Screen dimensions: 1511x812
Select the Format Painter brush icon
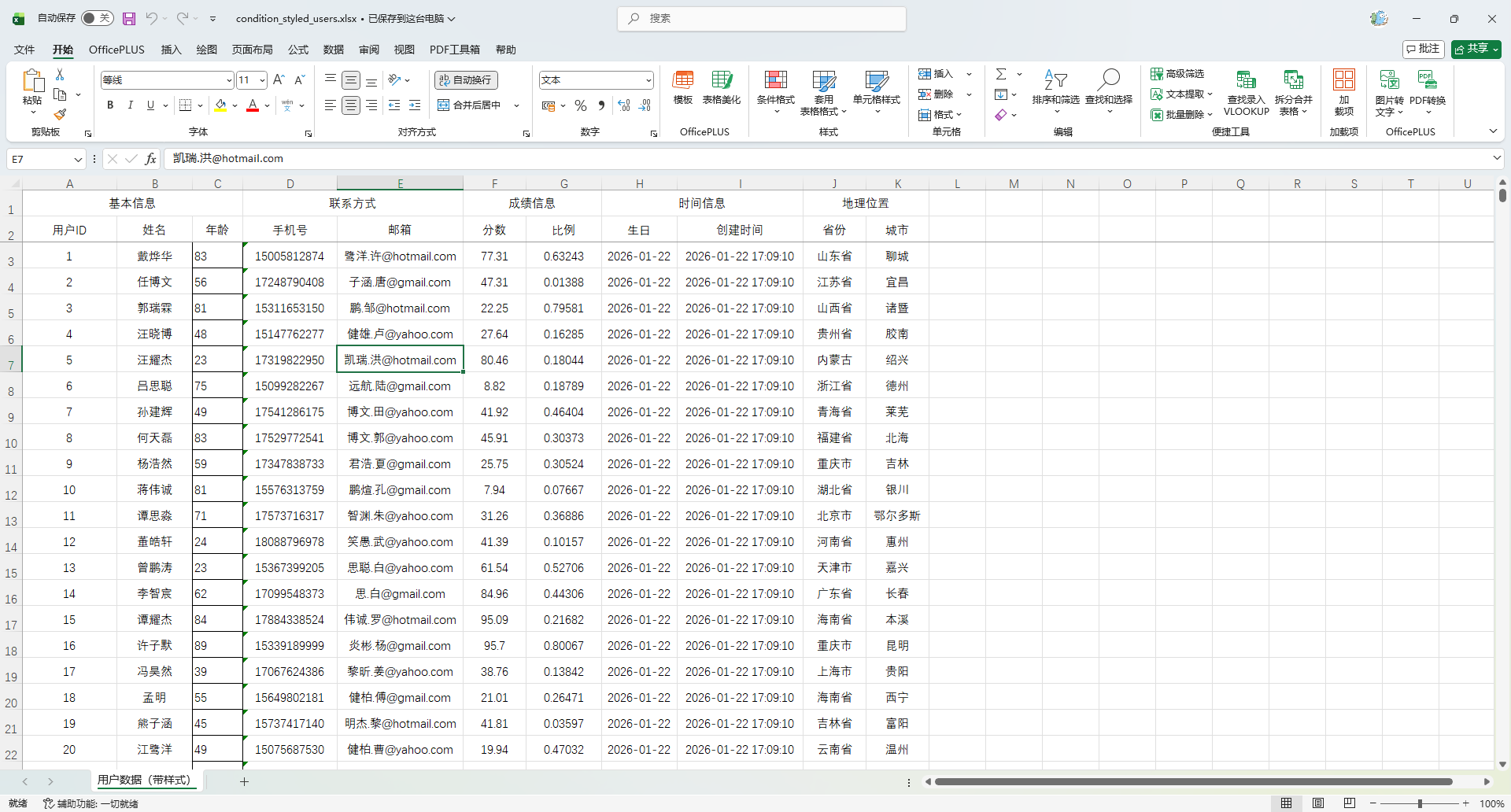[60, 115]
